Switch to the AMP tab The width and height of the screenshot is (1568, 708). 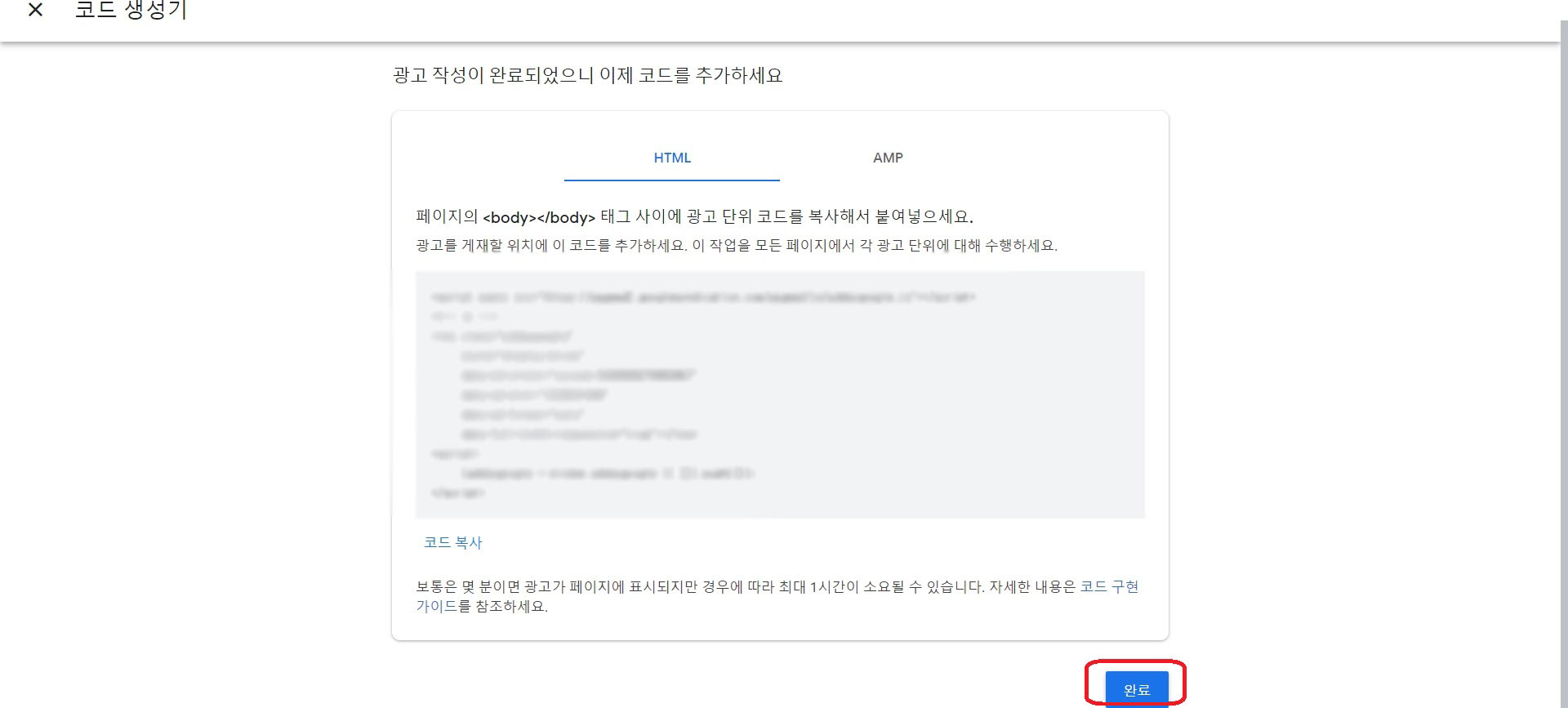pos(888,158)
